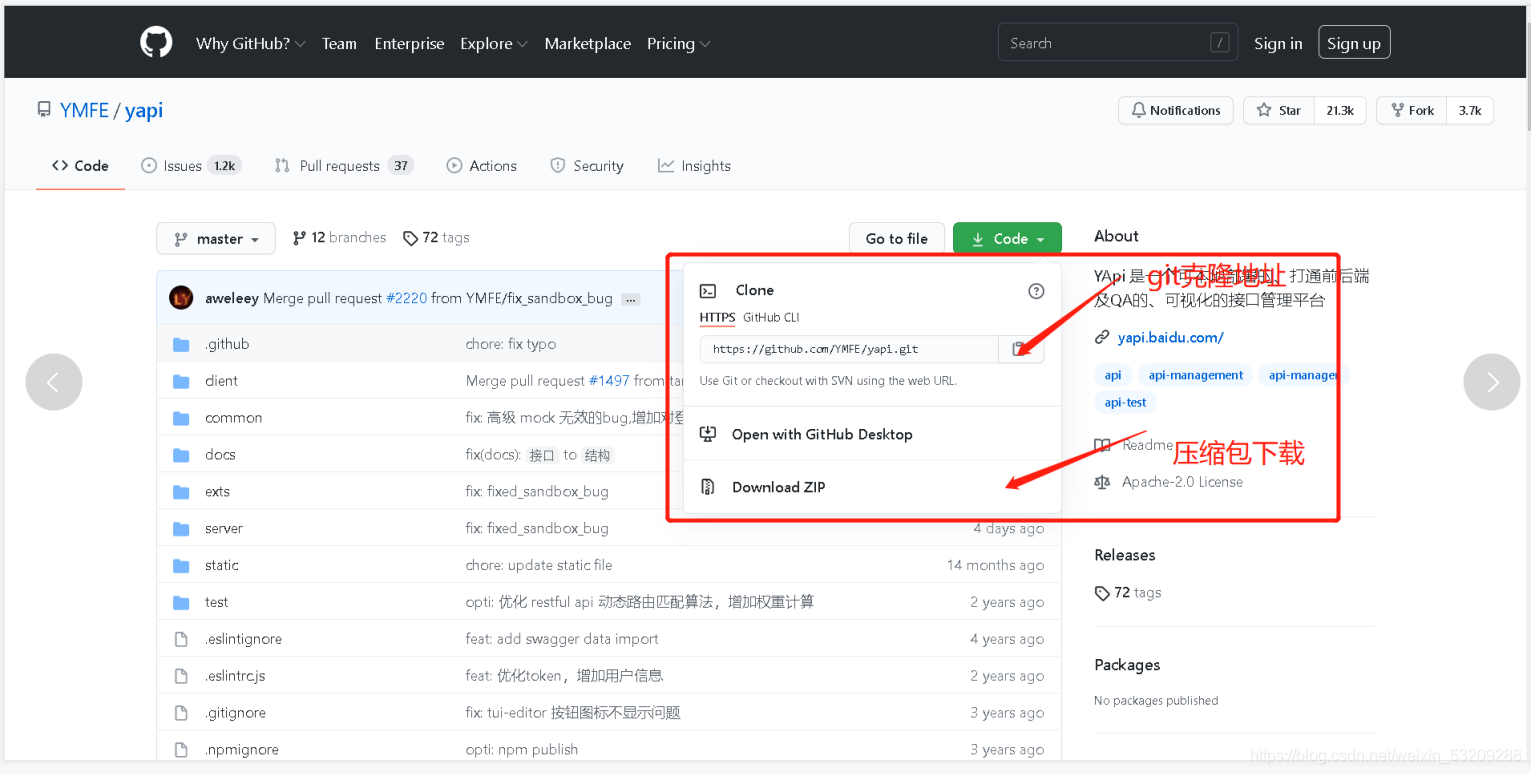Click the link icon beside yapi.baidu.com
Viewport: 1531px width, 774px height.
1102,338
